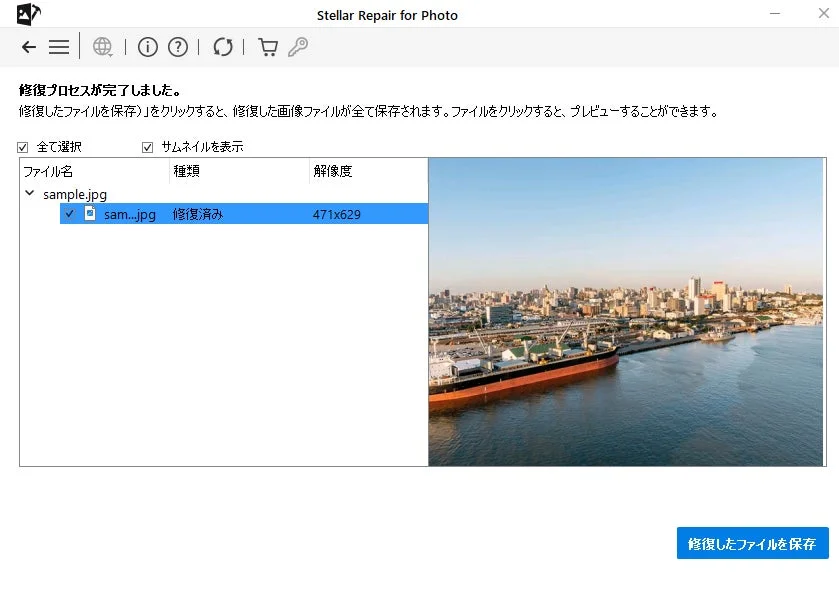Open the shopping cart purchase icon
The width and height of the screenshot is (839, 592).
(x=268, y=47)
